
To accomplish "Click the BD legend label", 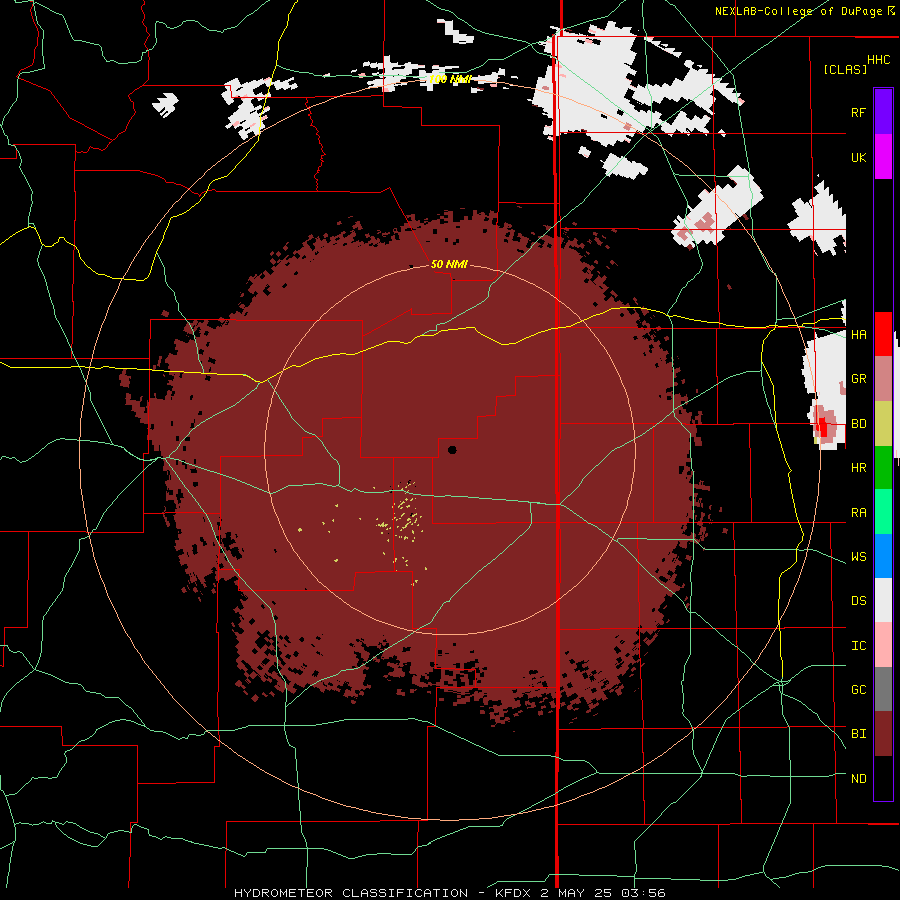I will (x=858, y=424).
